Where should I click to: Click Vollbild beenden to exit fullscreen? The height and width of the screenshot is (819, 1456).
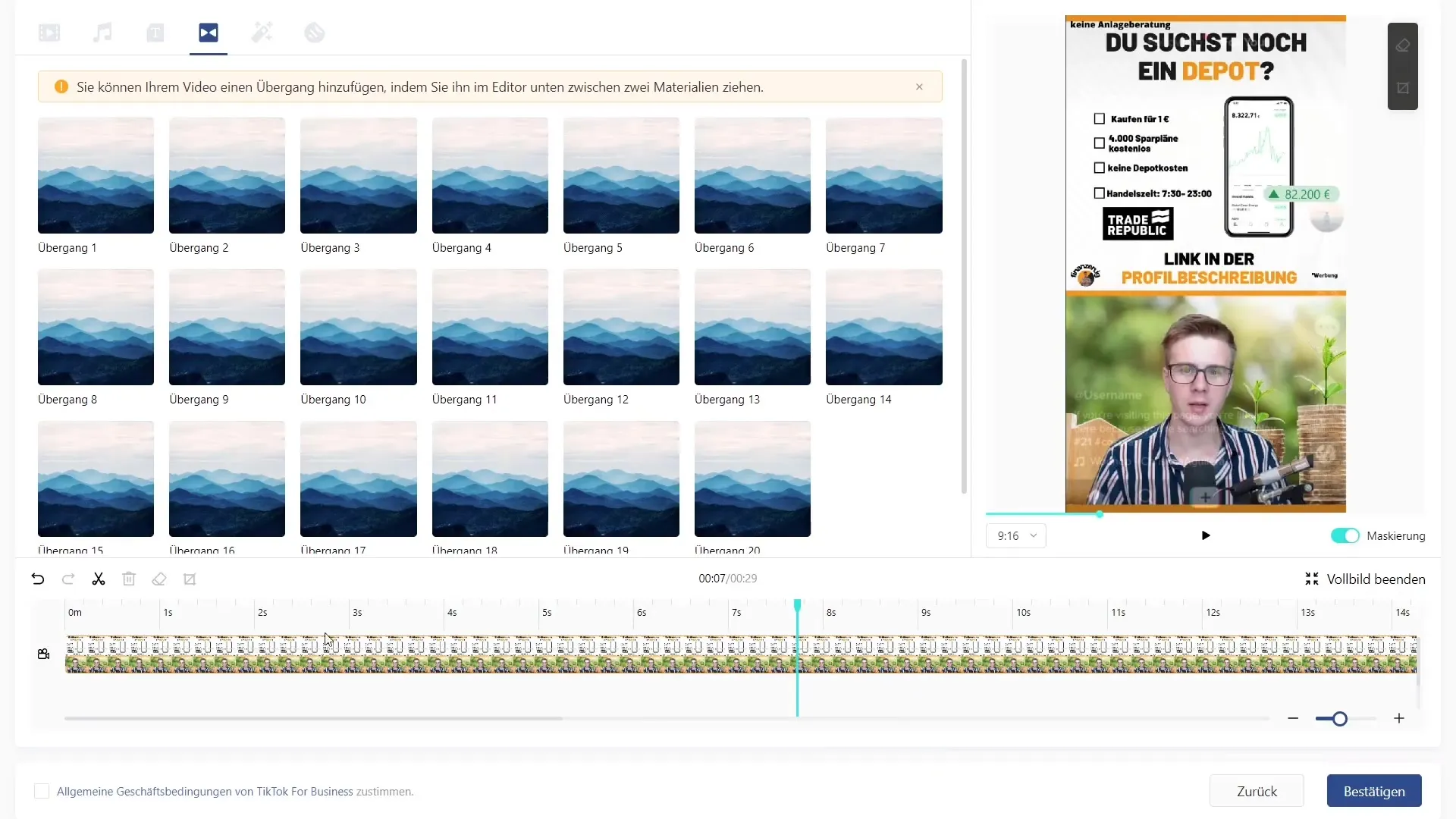click(x=1365, y=579)
